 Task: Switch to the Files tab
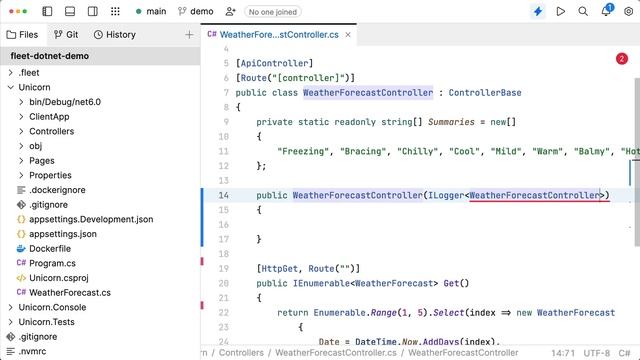[22, 35]
